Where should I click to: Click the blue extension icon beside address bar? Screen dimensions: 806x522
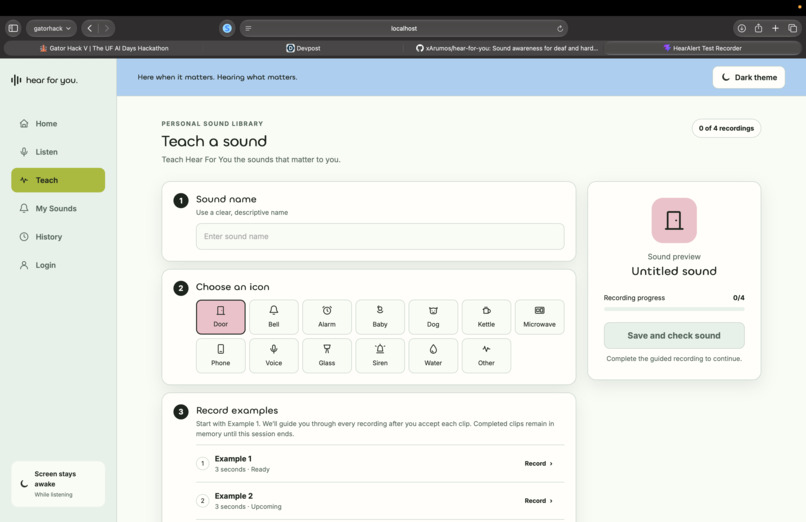click(x=227, y=28)
